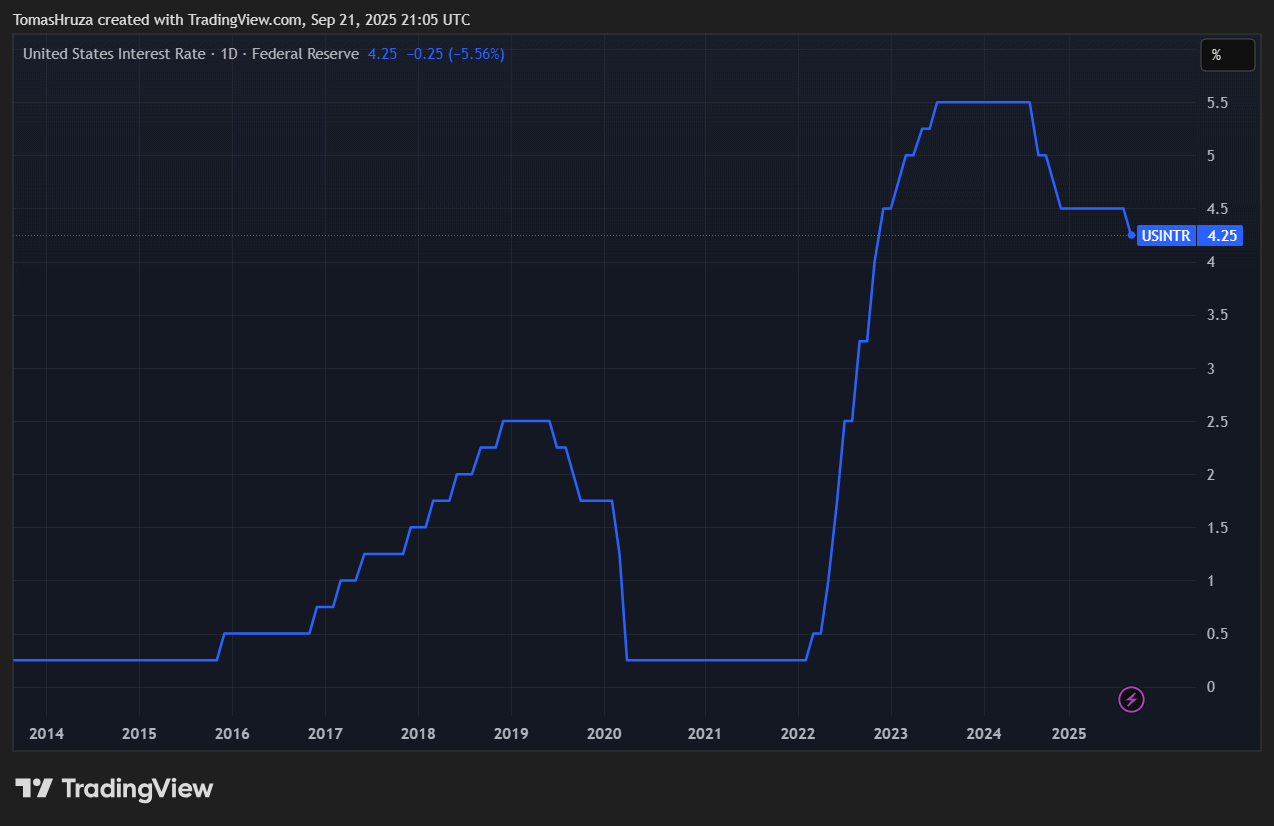Click the TomasHruza created with TradingView.com header
The image size is (1274, 826).
click(241, 20)
